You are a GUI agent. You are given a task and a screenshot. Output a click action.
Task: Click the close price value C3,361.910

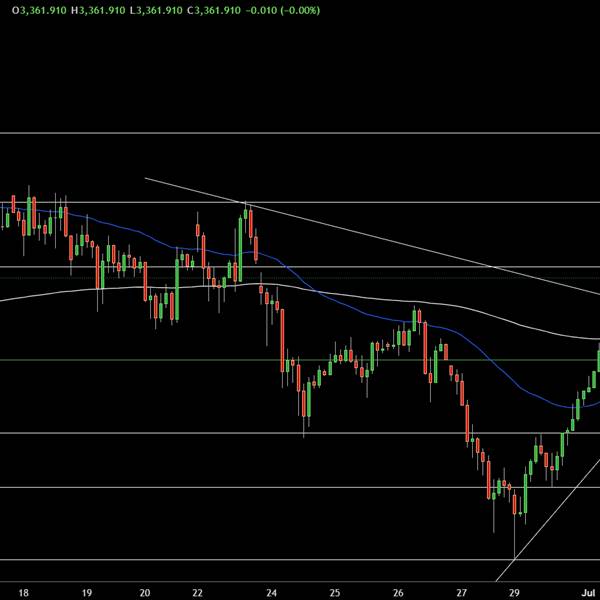214,10
